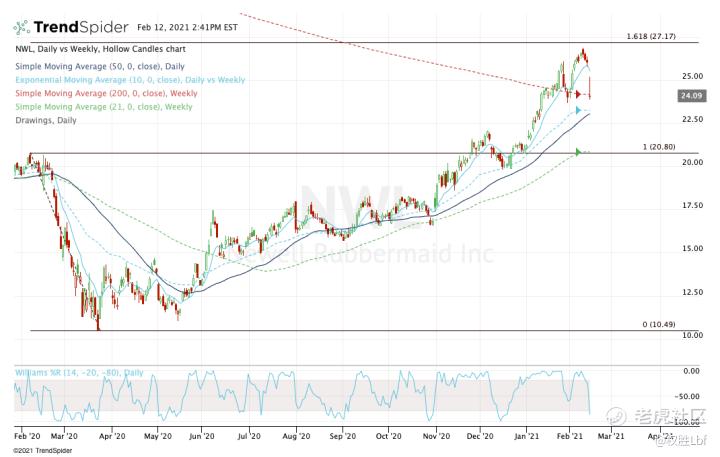Click the timestamp Feb 12, 2021 2:41PM EST
Screen dimensions: 720x457
tap(187, 27)
